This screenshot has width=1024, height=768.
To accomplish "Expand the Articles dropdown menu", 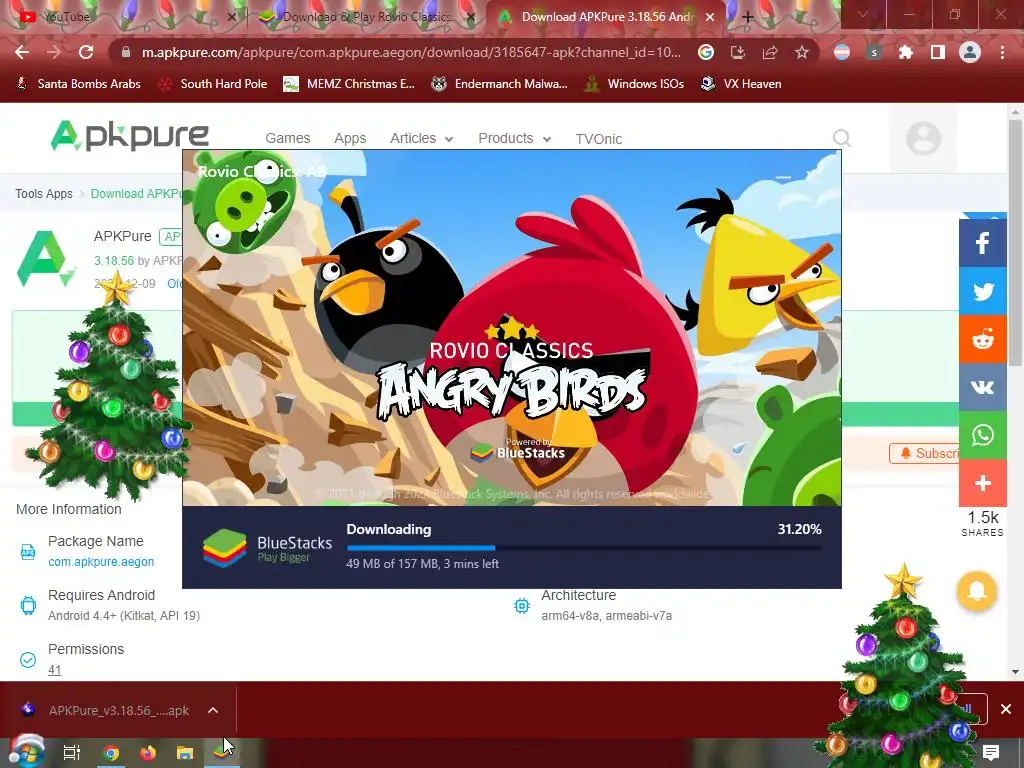I will tap(421, 138).
